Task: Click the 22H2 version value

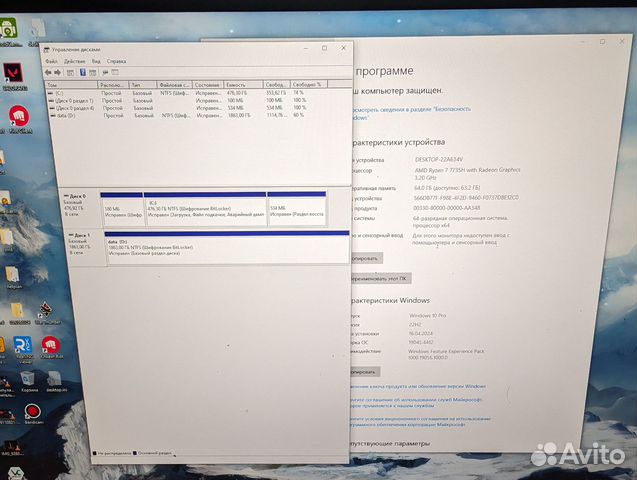Action: tap(415, 324)
